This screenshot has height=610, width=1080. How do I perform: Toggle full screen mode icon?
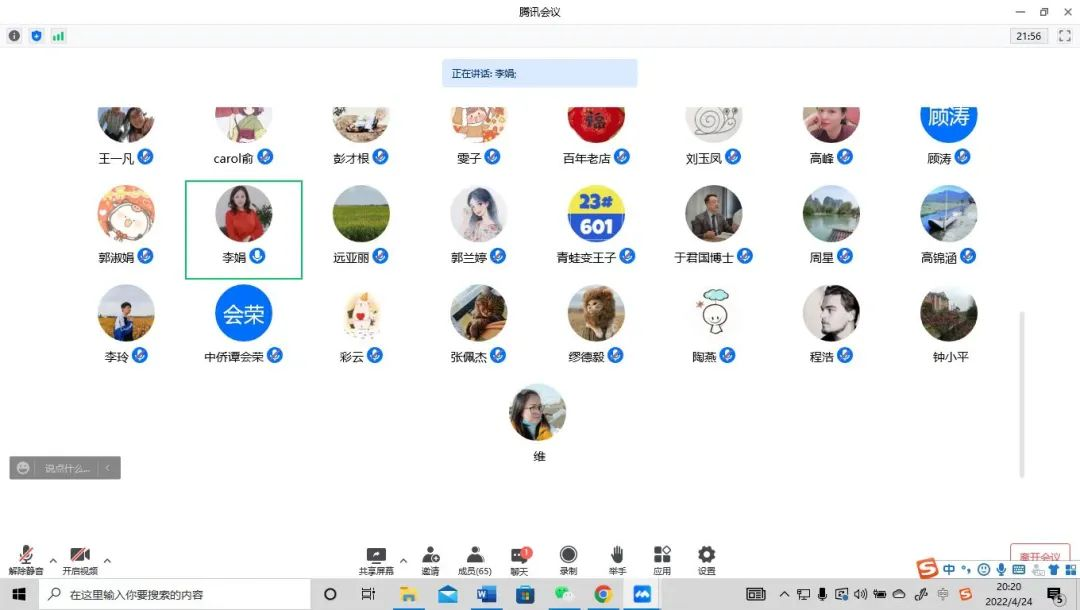1064,36
